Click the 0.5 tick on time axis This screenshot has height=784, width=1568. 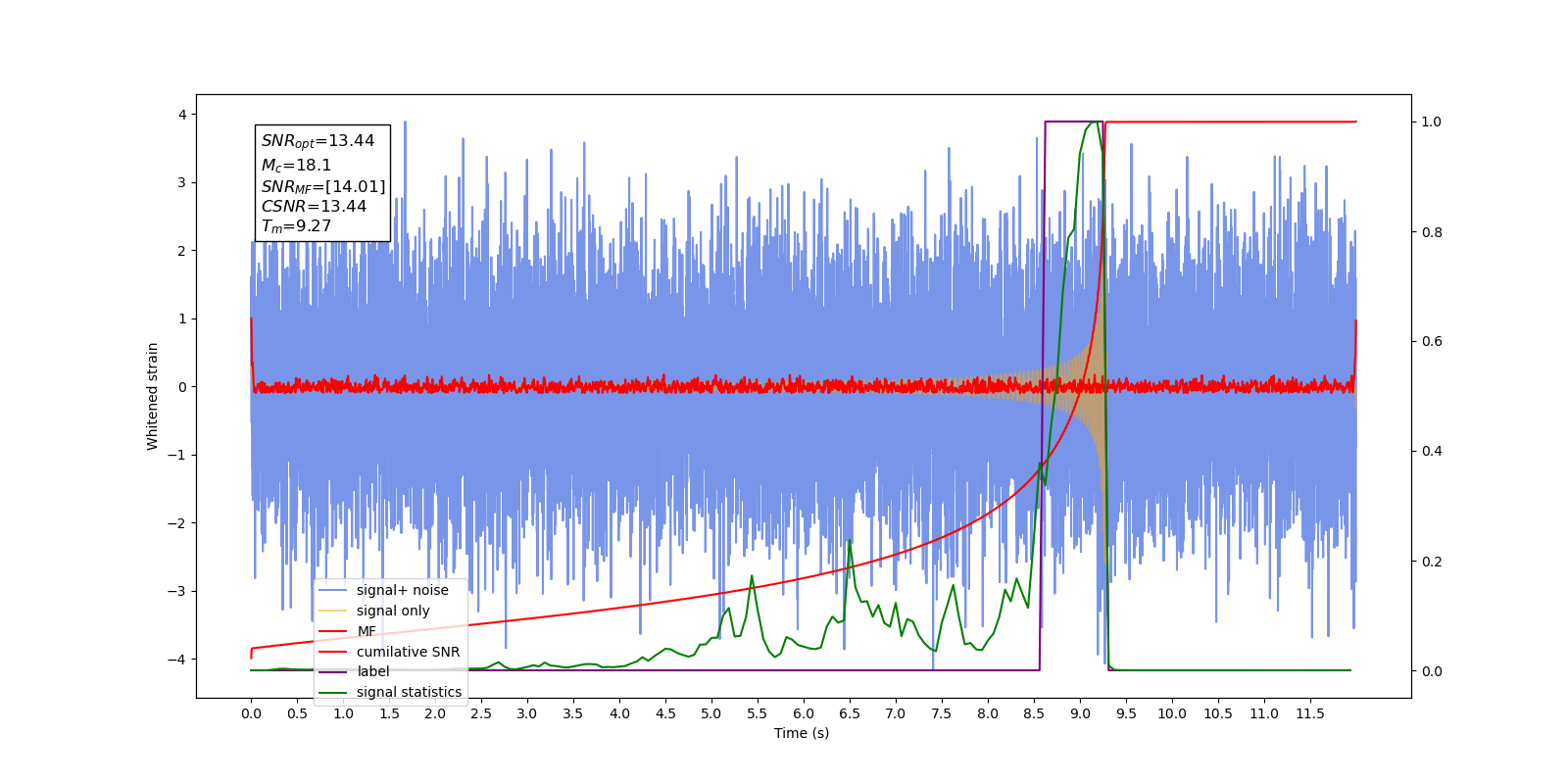[297, 713]
